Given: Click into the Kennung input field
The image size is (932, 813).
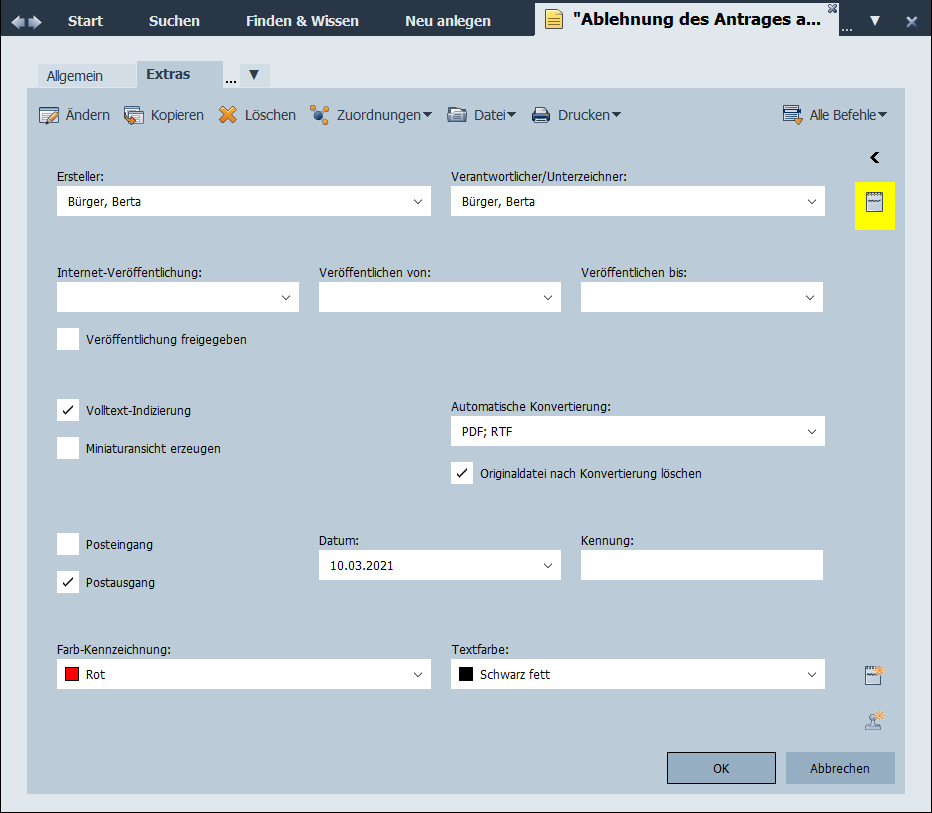Looking at the screenshot, I should [x=701, y=565].
